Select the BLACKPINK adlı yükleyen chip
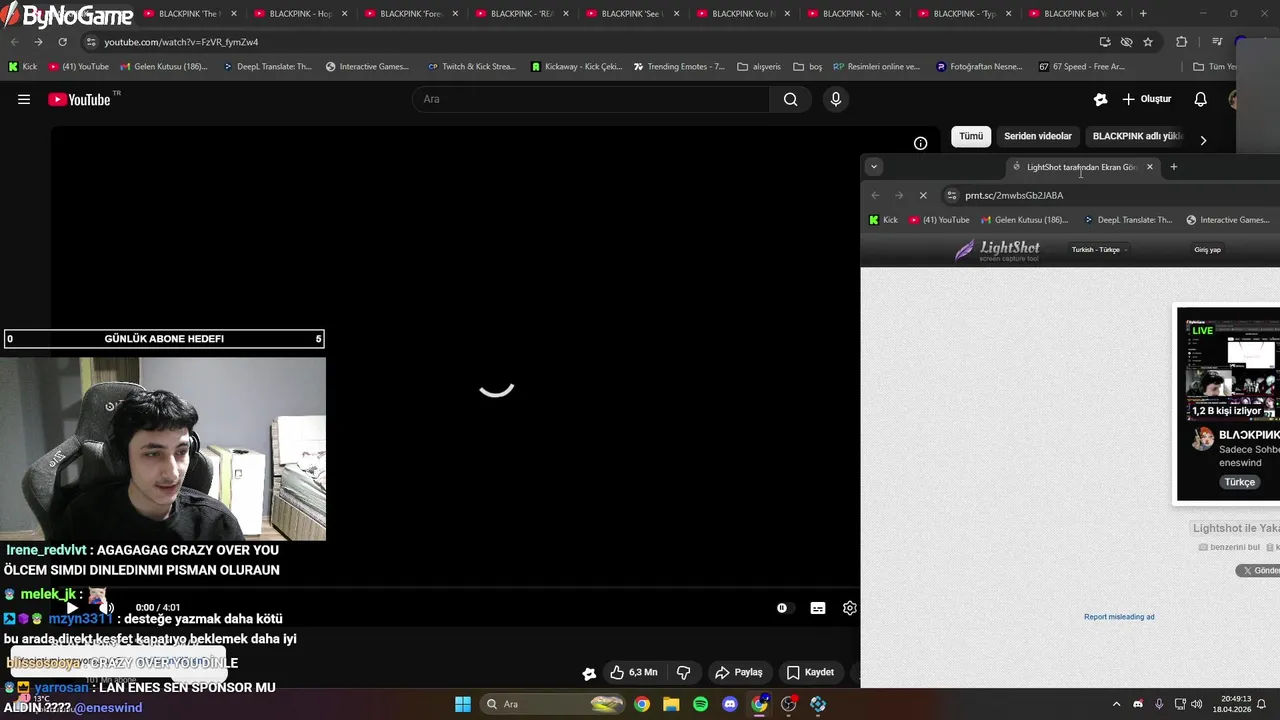1280x720 pixels. pos(1137,136)
